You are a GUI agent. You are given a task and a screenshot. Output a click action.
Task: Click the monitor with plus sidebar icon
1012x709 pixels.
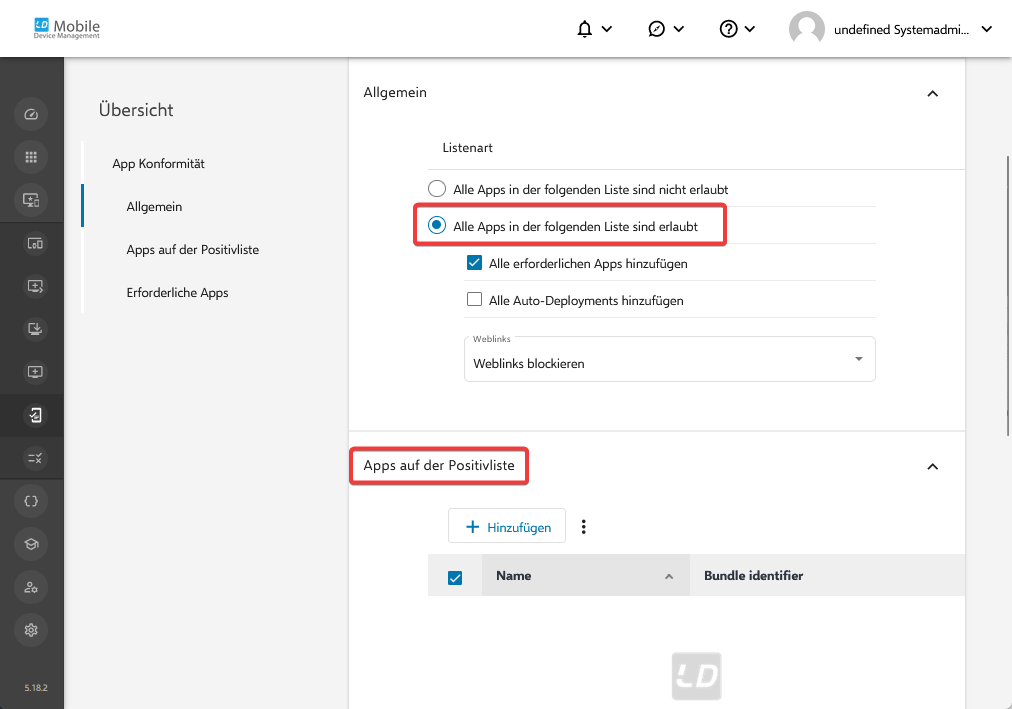35,372
